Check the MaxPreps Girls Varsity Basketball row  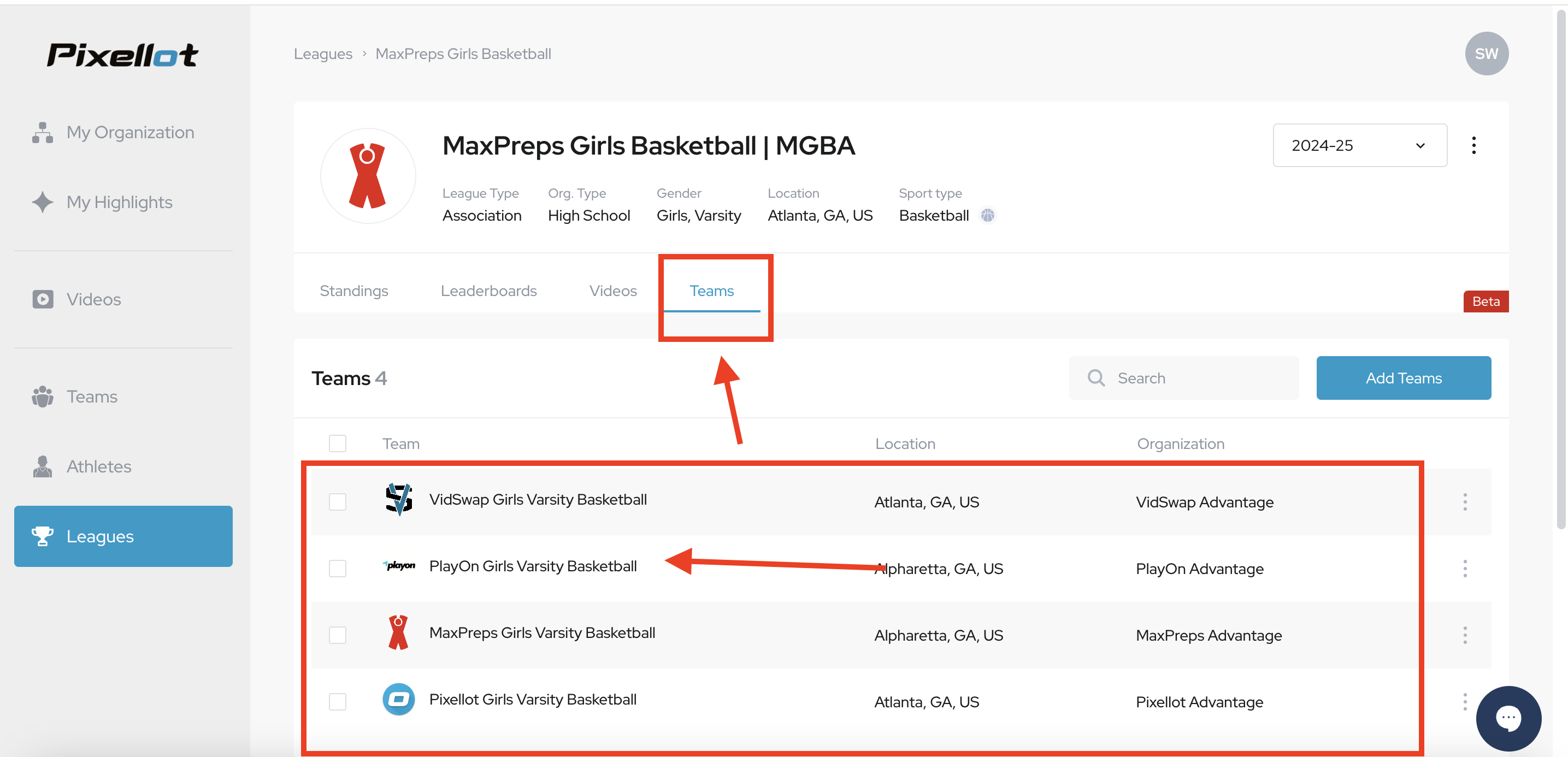337,635
